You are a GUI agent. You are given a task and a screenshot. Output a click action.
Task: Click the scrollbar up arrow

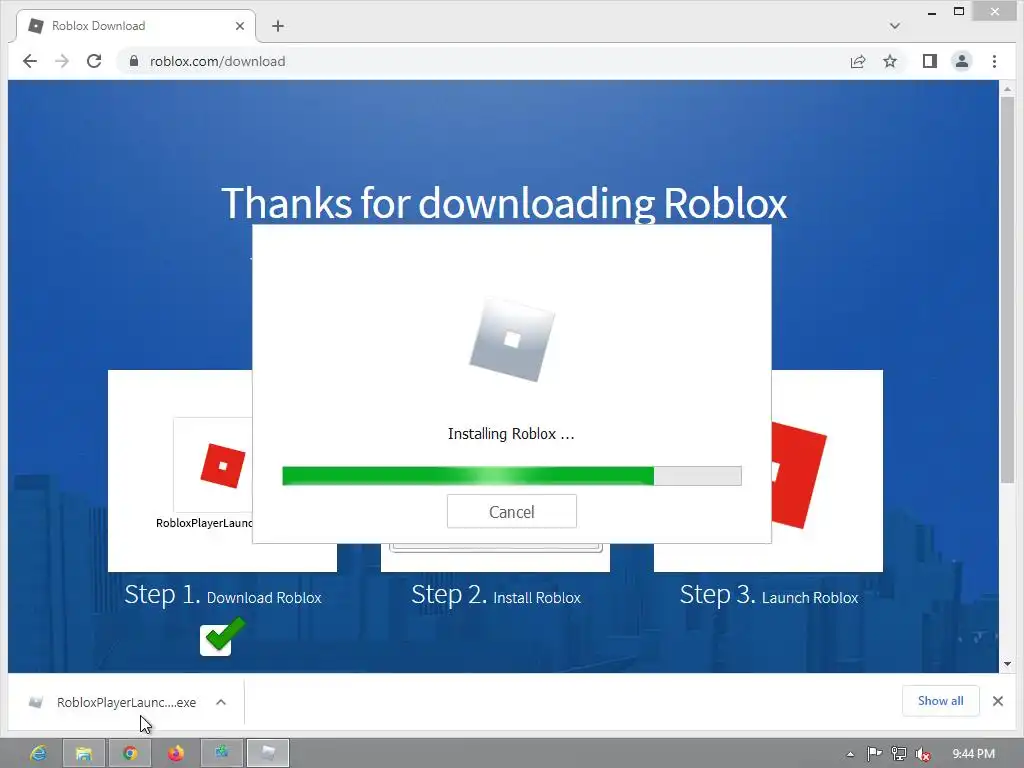[1007, 89]
